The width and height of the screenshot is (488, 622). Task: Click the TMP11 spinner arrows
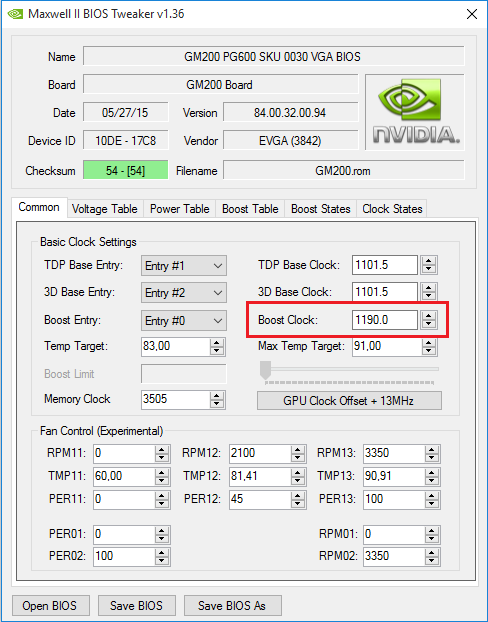tap(162, 476)
